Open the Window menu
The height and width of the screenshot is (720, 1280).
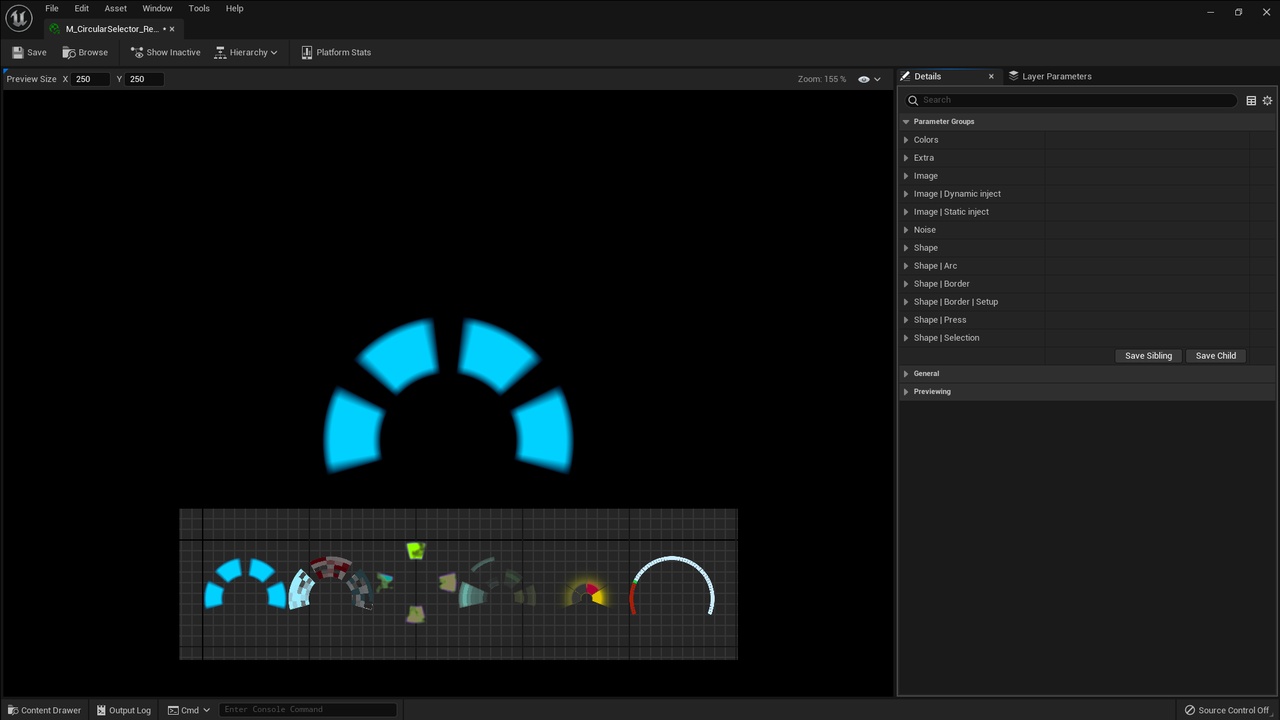point(157,8)
